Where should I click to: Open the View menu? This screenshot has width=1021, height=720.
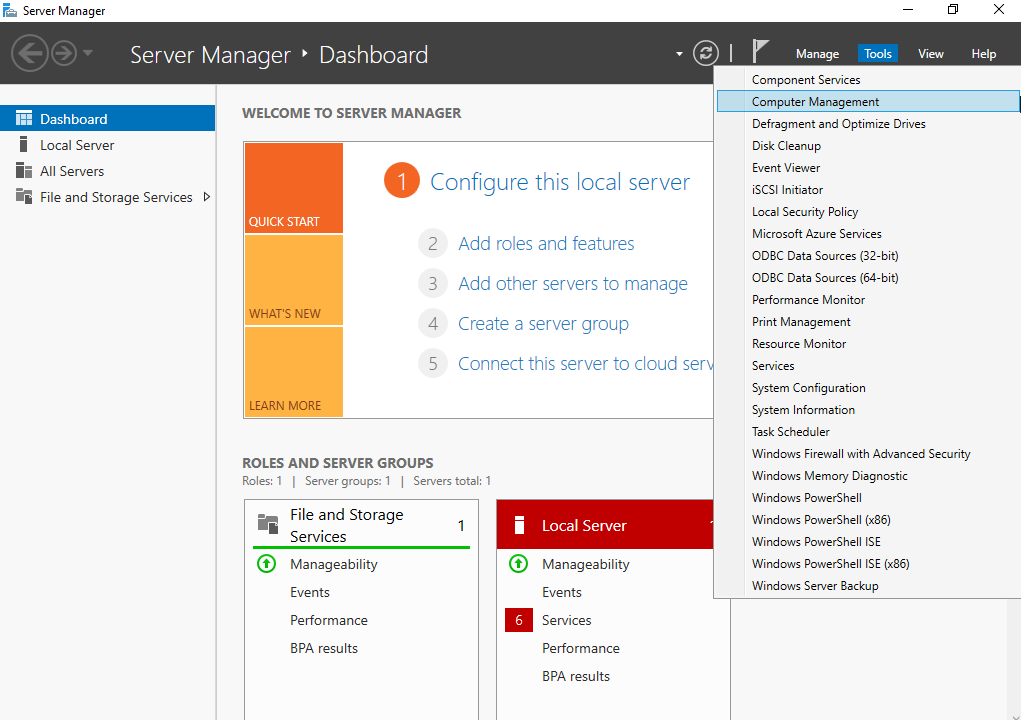930,54
